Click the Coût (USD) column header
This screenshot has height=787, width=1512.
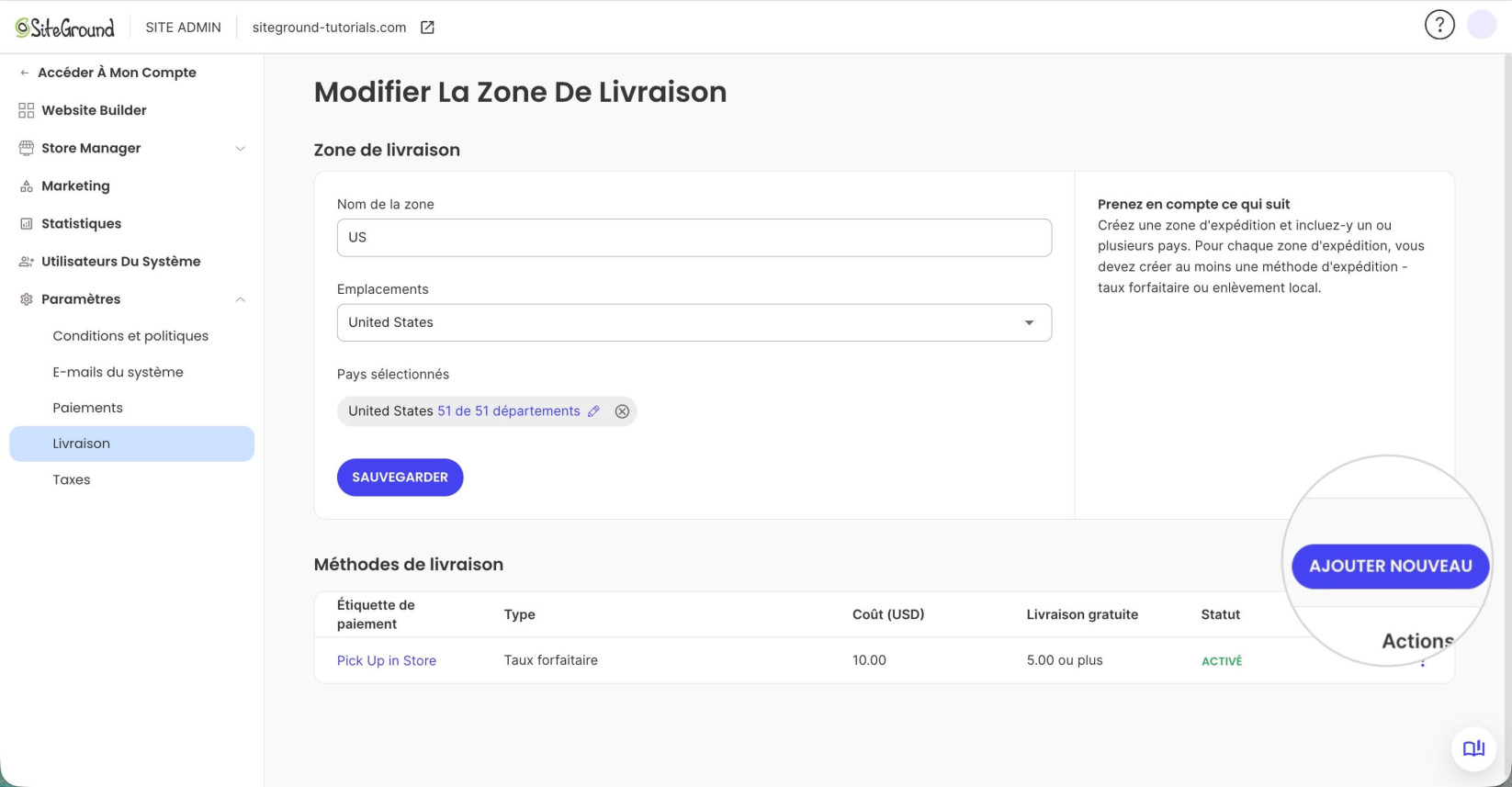[x=888, y=614]
